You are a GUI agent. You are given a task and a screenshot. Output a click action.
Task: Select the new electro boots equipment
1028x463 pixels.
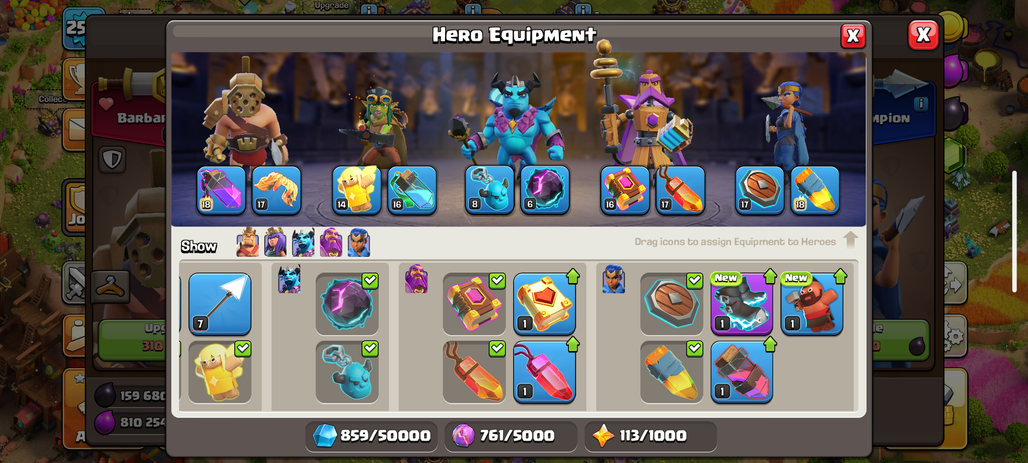(742, 304)
